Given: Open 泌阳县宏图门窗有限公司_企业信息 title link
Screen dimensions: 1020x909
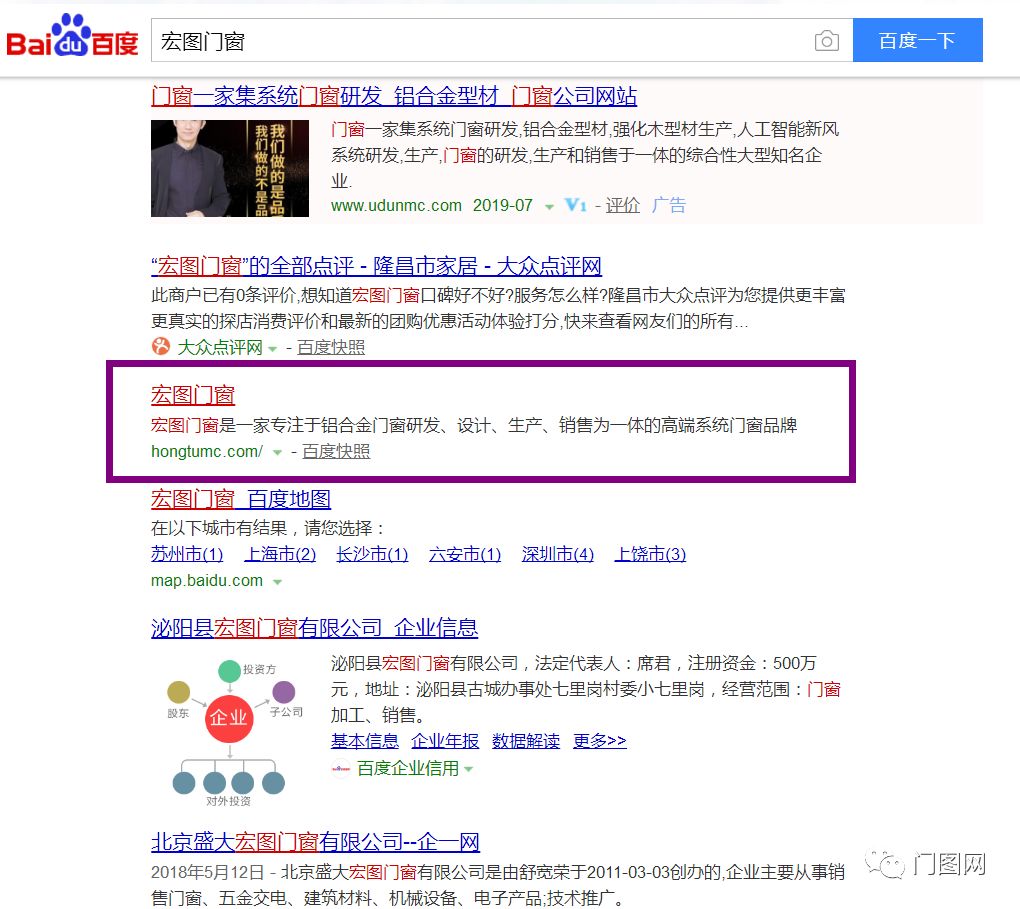Looking at the screenshot, I should pyautogui.click(x=314, y=628).
